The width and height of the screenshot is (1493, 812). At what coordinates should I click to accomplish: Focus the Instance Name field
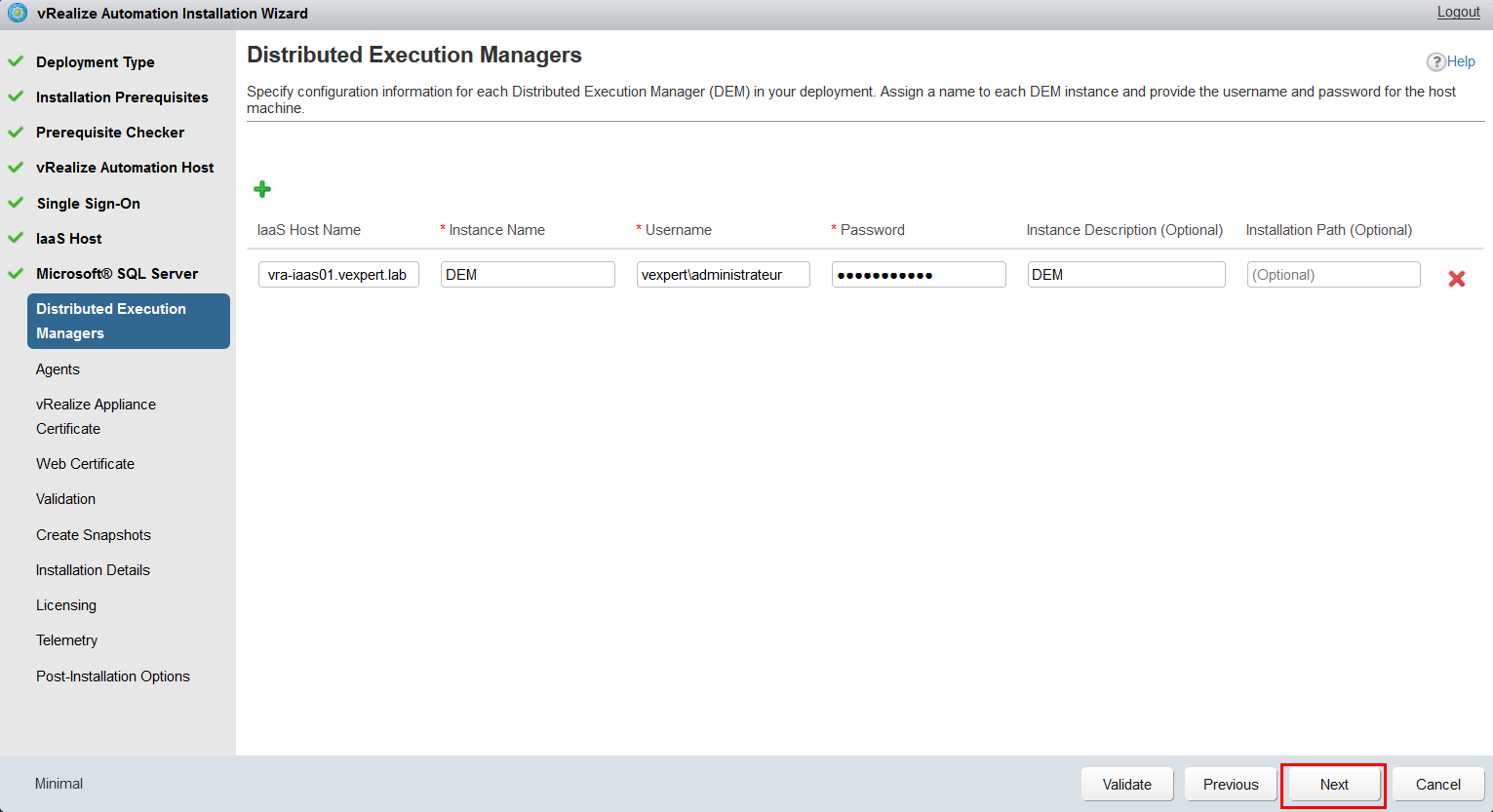[x=528, y=275]
